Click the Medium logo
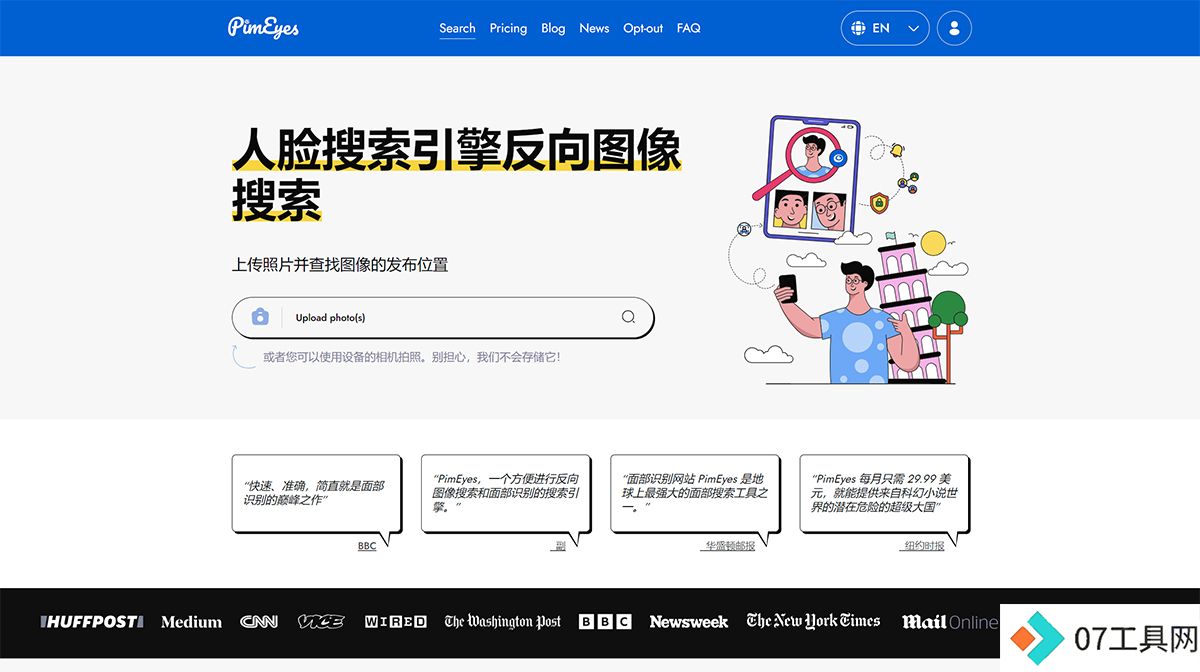The image size is (1200, 672). click(191, 622)
